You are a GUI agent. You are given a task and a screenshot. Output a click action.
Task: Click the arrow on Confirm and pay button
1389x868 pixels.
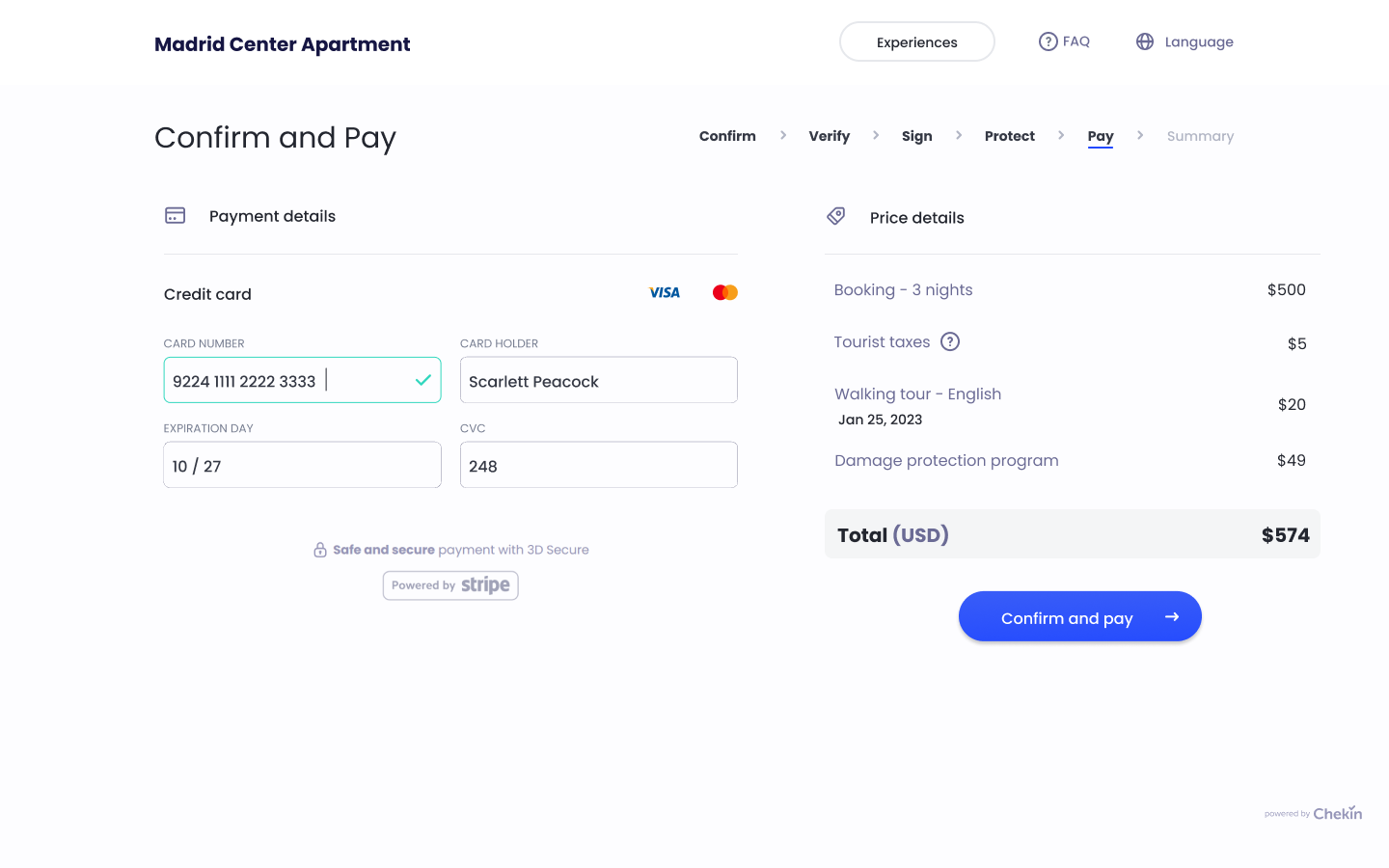1172,617
